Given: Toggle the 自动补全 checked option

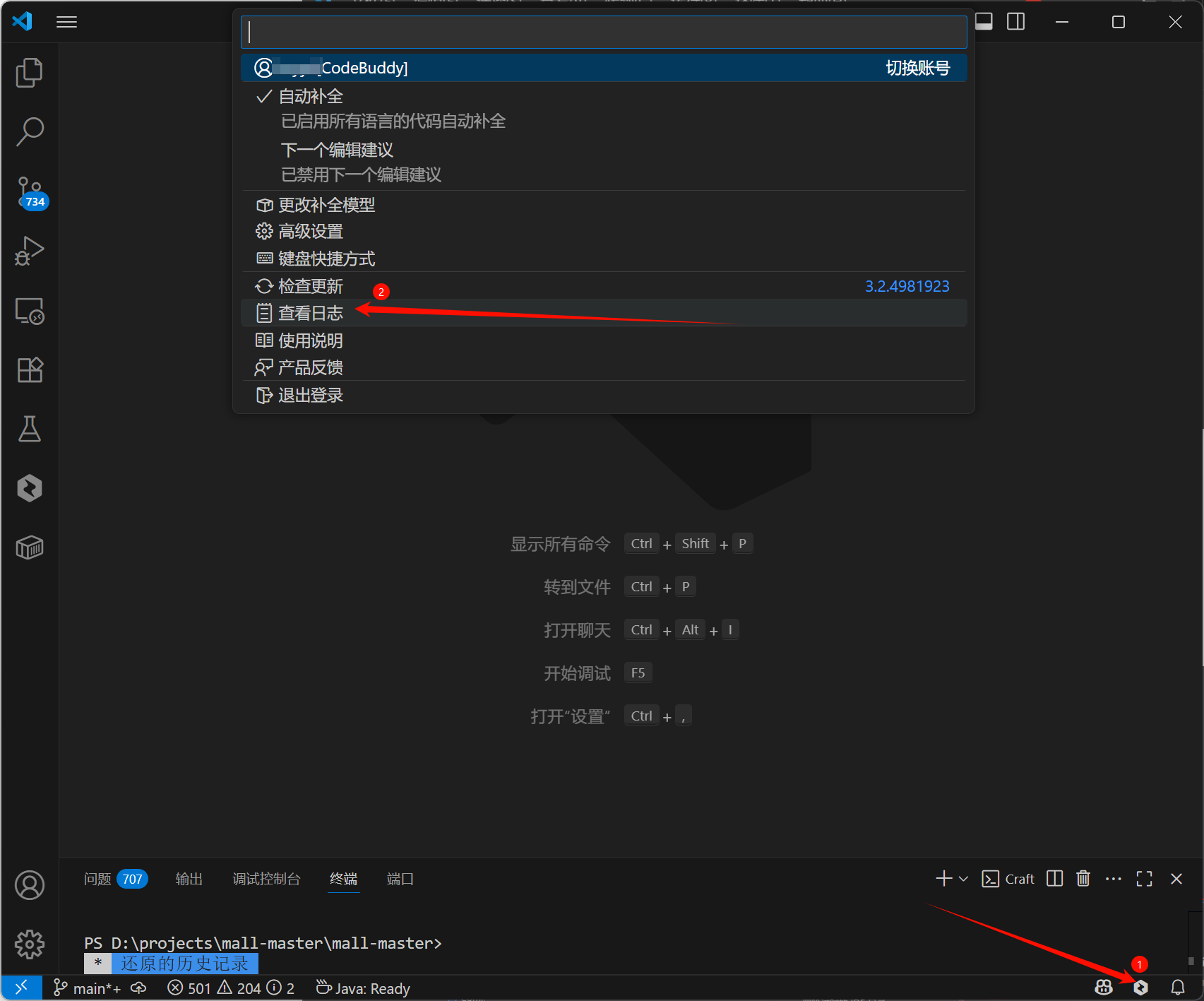Looking at the screenshot, I should [x=311, y=96].
